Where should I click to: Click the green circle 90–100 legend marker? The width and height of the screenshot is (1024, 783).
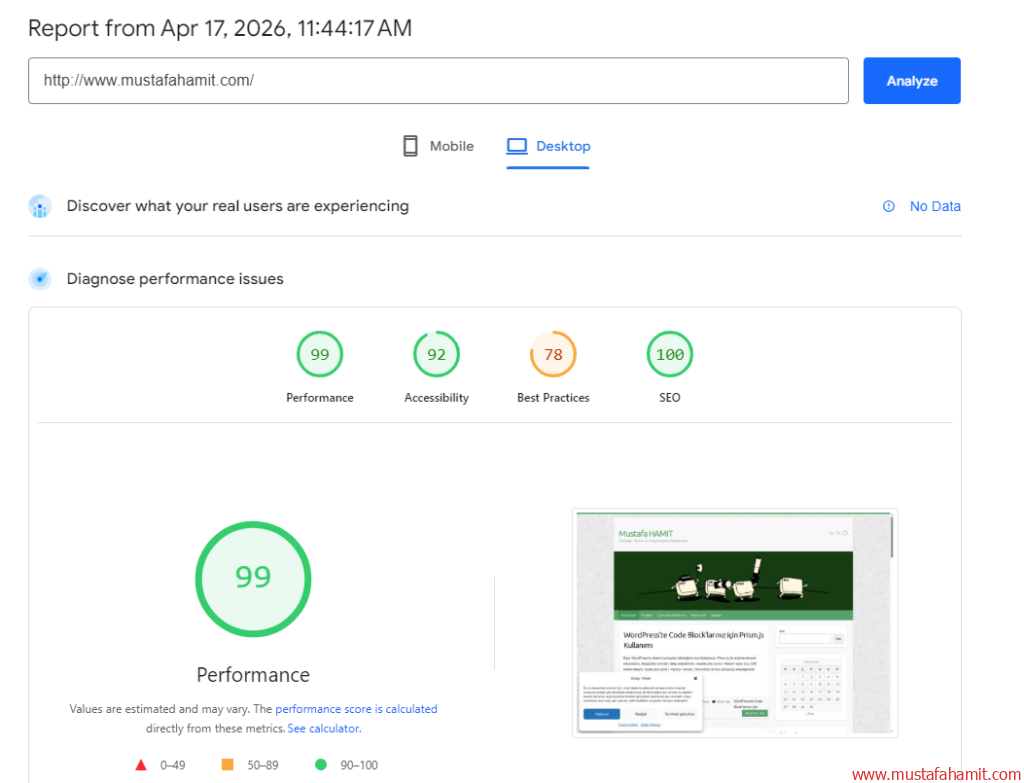pos(321,765)
